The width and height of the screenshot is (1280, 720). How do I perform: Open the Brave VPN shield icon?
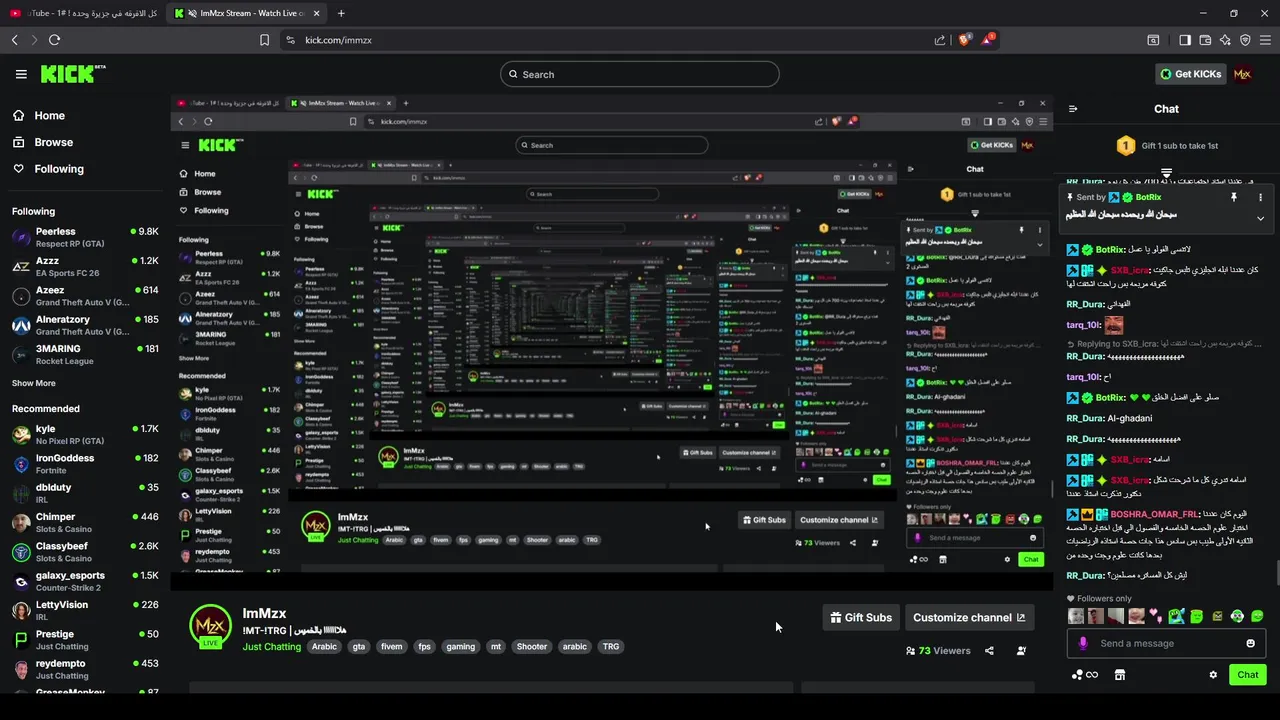click(1245, 40)
